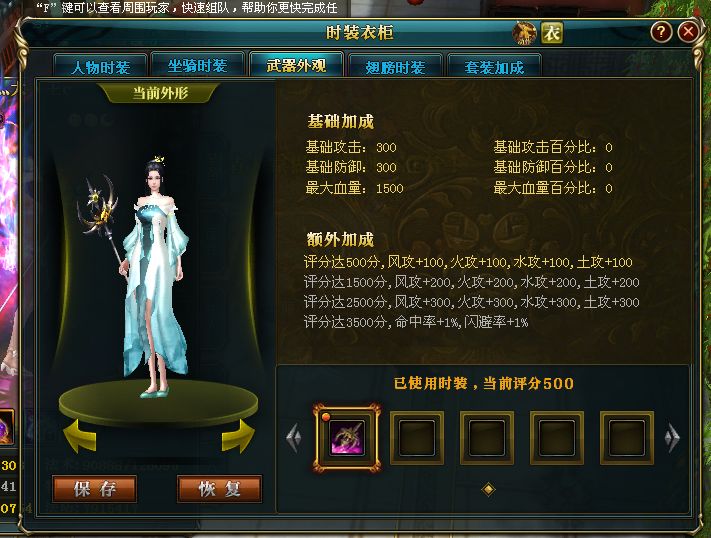Click the 保存 button
Viewport: 711px width, 538px height.
coord(95,489)
